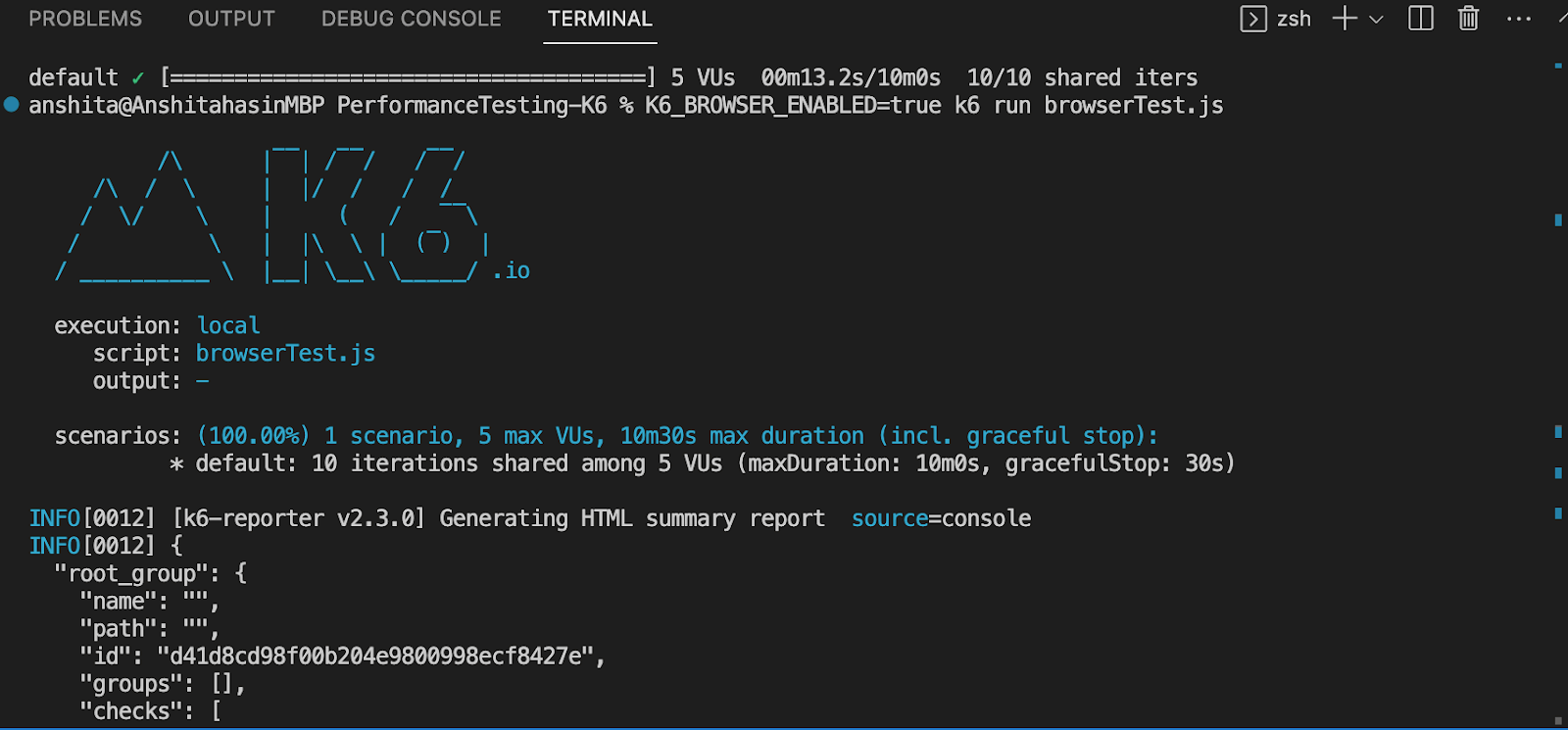This screenshot has height=730, width=1568.
Task: Click the zsh terminal name label
Action: pyautogui.click(x=1294, y=19)
